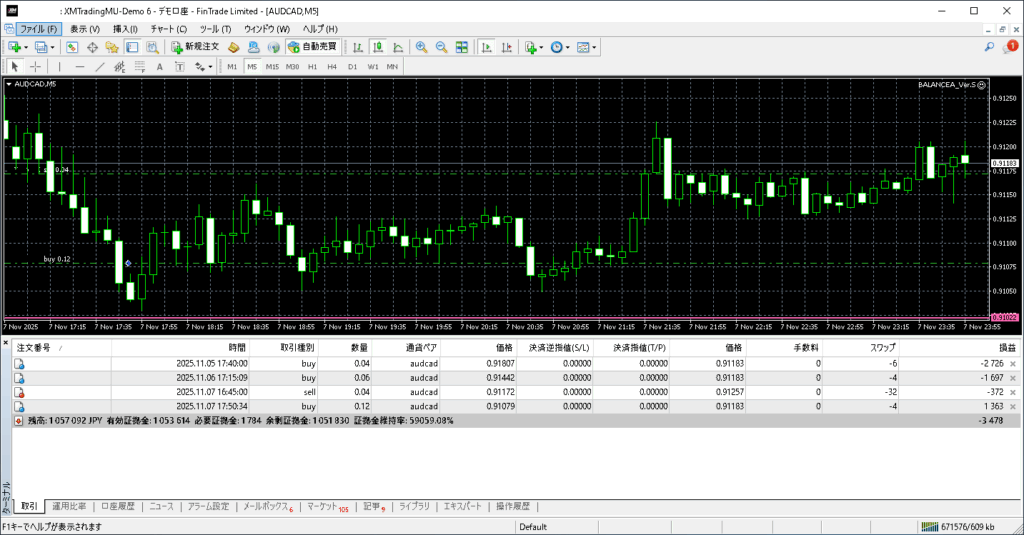Click the zoom out magnifier icon
This screenshot has height=535, width=1024.
pos(441,47)
